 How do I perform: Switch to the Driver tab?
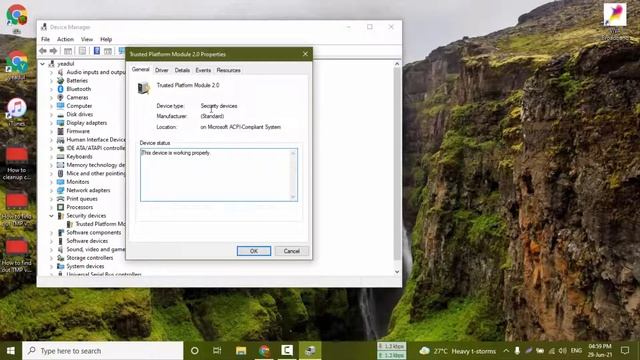pos(162,70)
